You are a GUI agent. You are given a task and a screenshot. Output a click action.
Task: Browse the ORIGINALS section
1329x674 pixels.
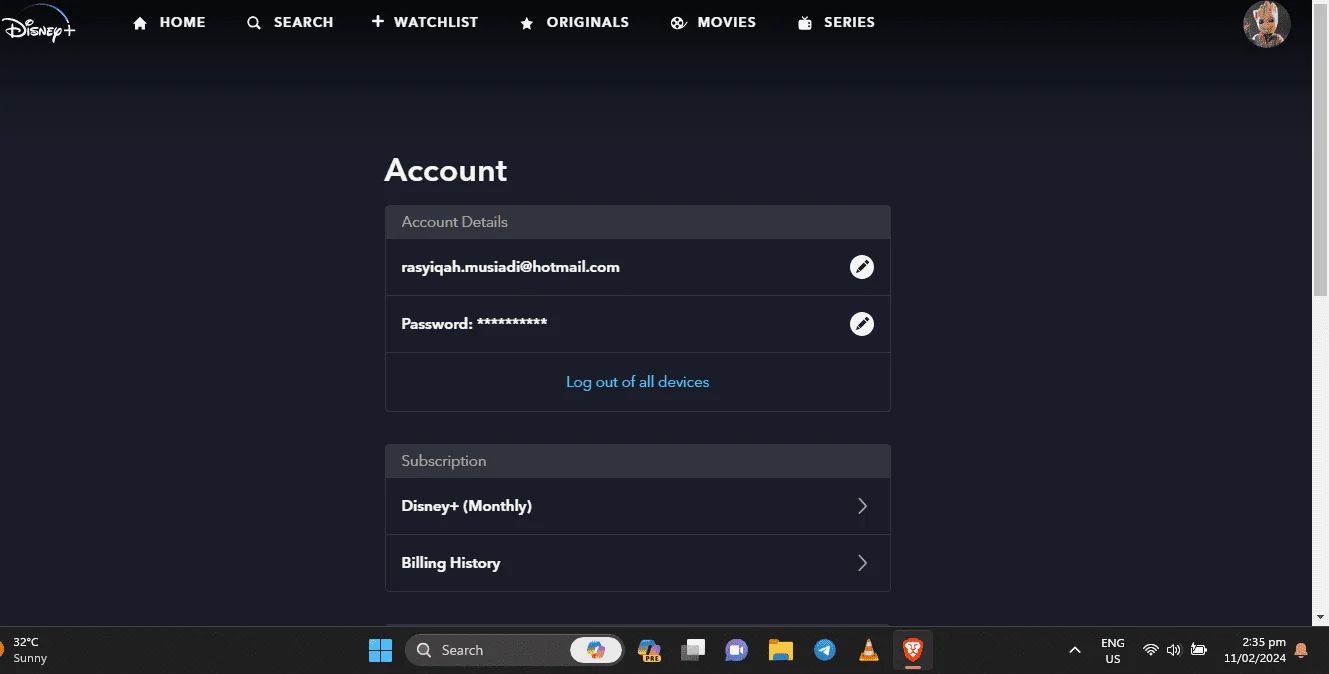[x=574, y=22]
